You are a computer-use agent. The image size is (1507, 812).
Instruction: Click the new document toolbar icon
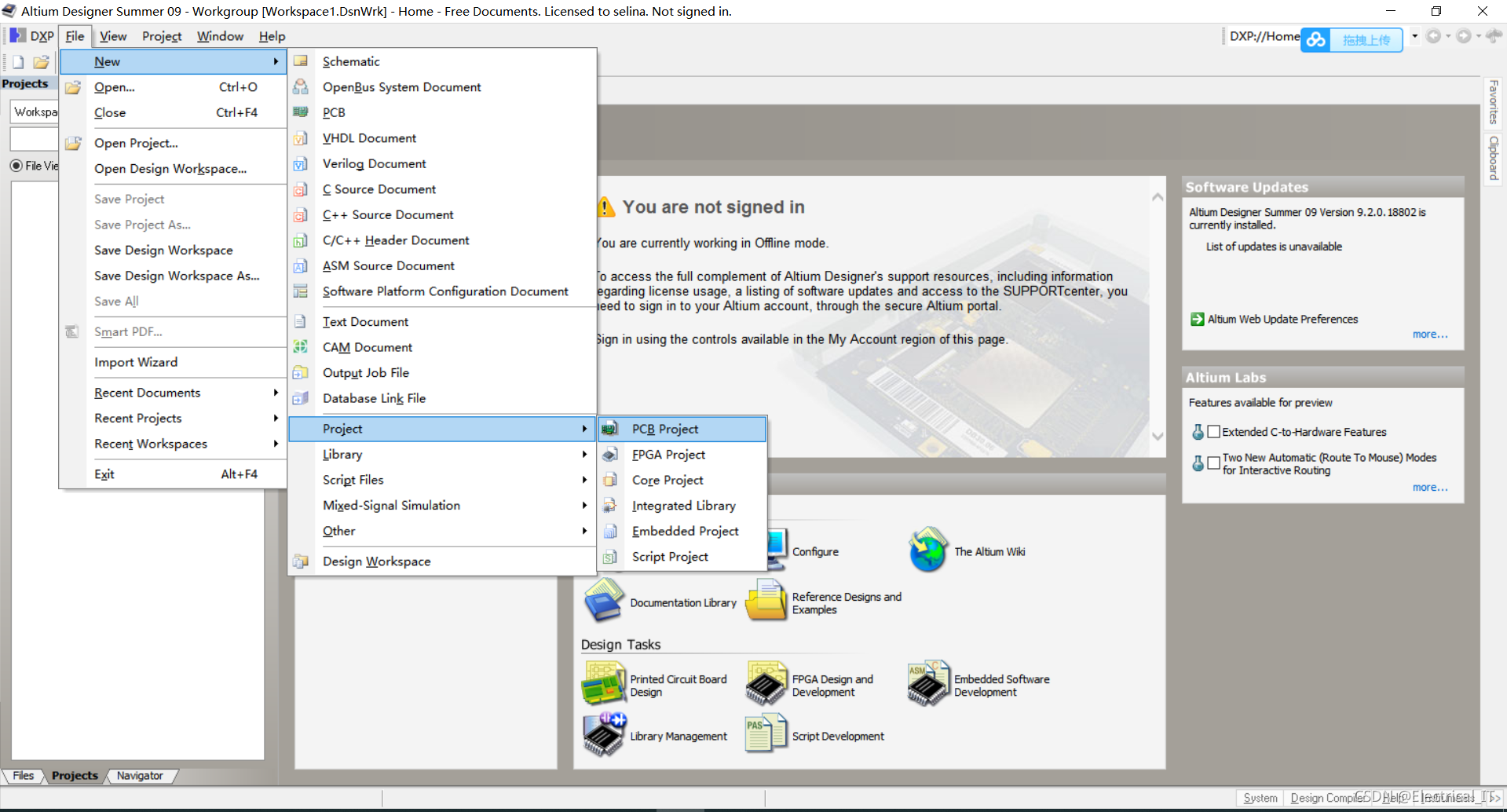click(x=19, y=62)
